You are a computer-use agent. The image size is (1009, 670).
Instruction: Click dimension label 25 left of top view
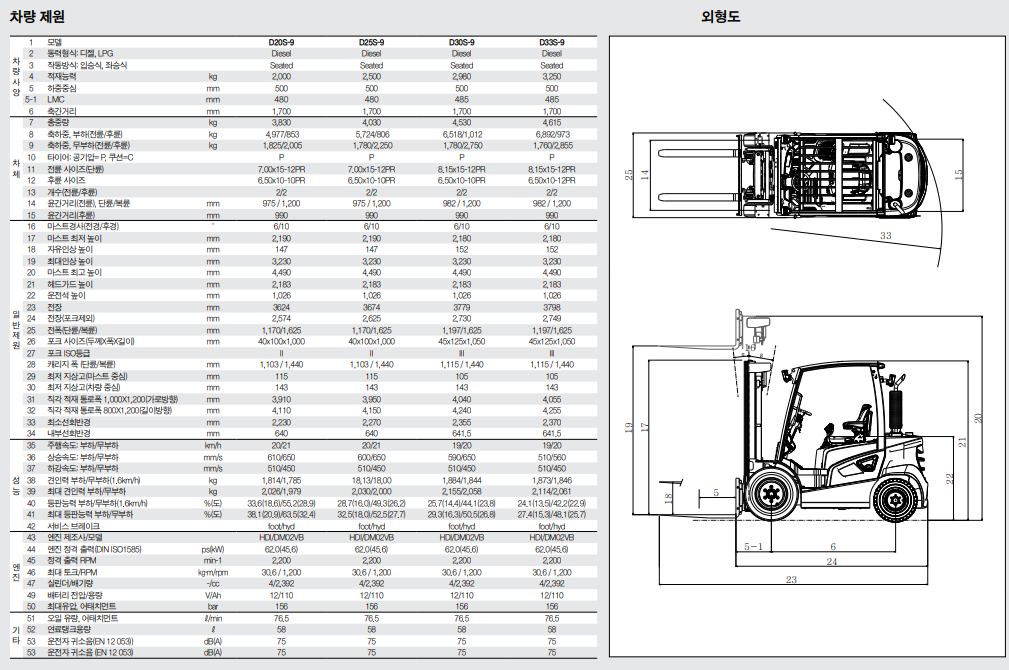point(629,174)
